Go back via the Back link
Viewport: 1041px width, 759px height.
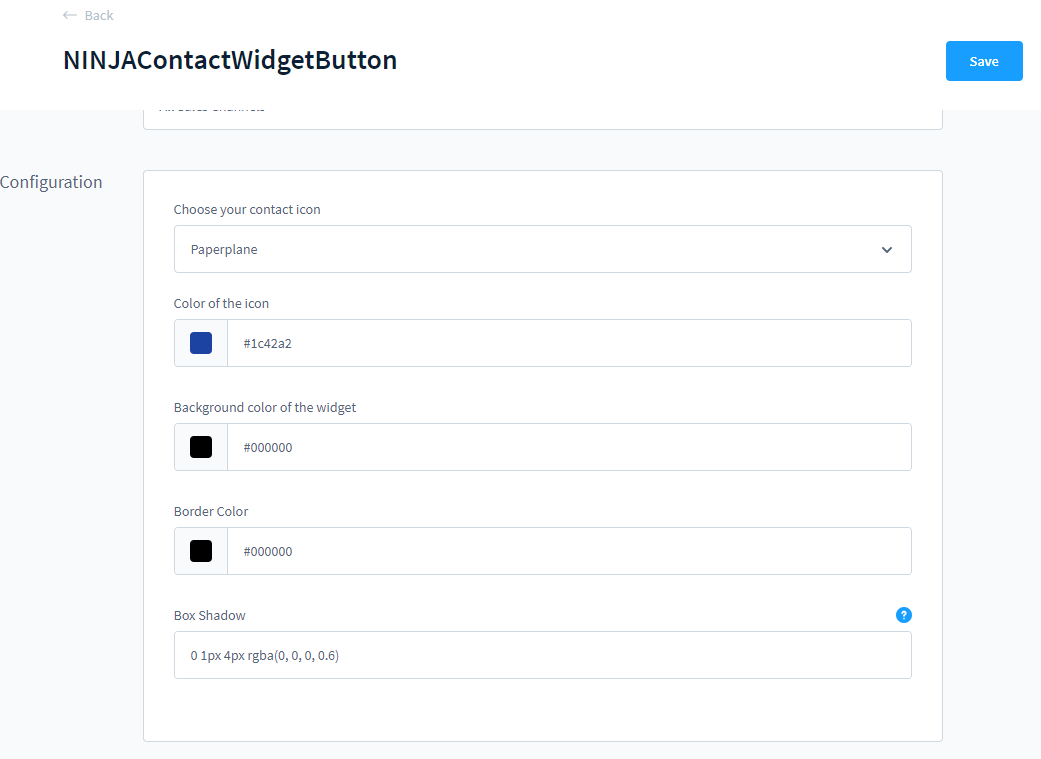point(88,15)
